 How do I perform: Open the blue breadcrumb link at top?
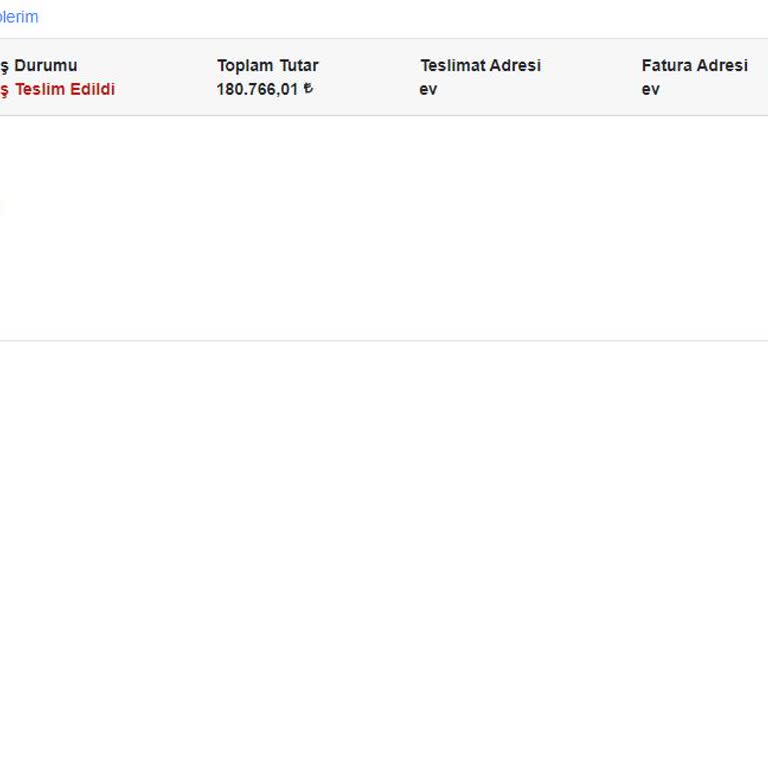click(19, 17)
